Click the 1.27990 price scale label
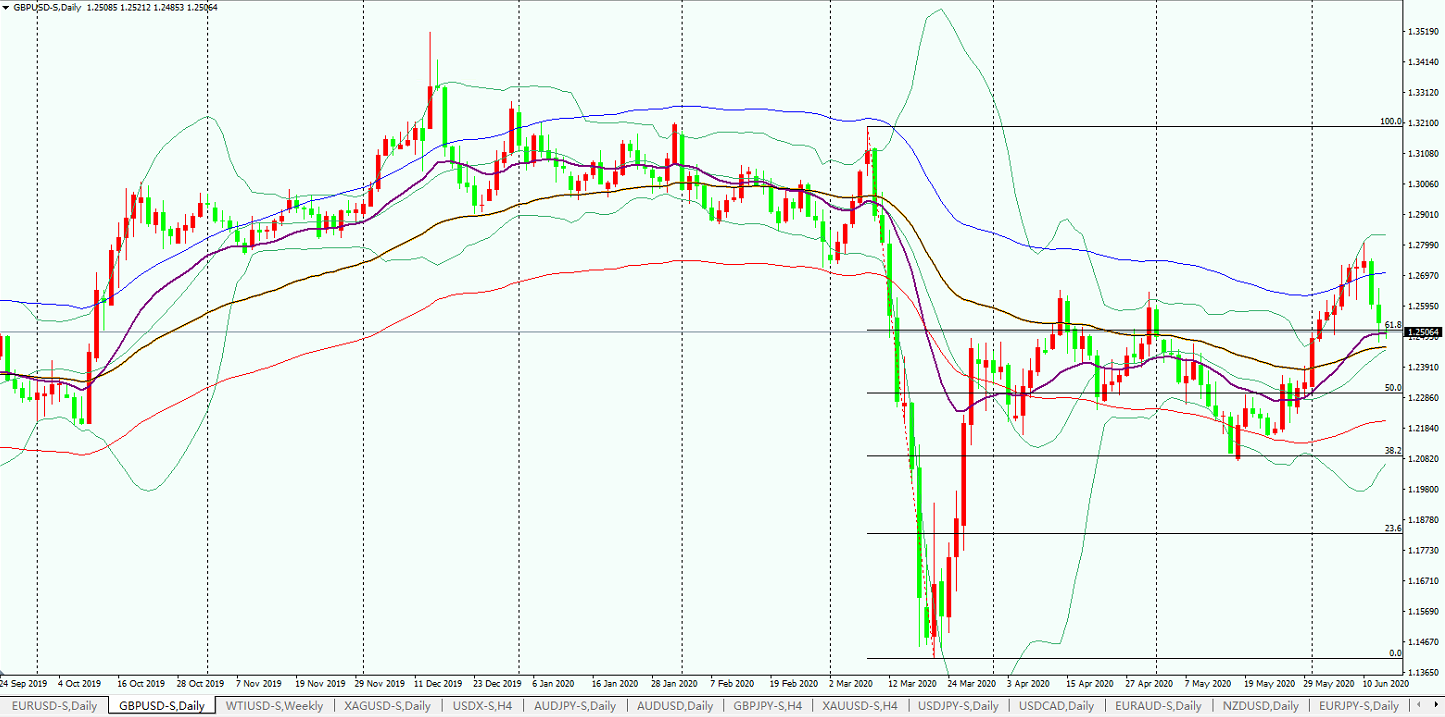1445x717 pixels. 1423,245
